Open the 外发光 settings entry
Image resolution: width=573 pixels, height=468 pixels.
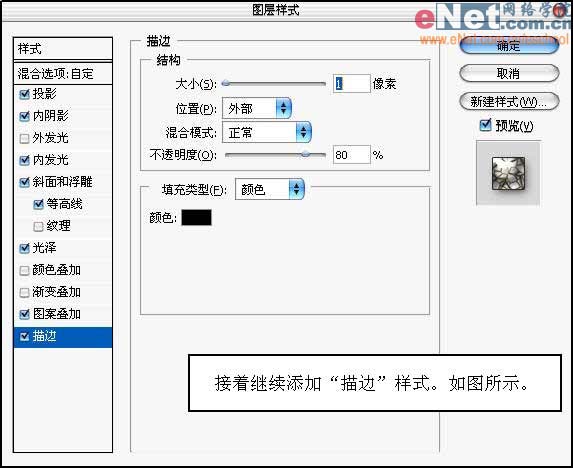pos(50,138)
